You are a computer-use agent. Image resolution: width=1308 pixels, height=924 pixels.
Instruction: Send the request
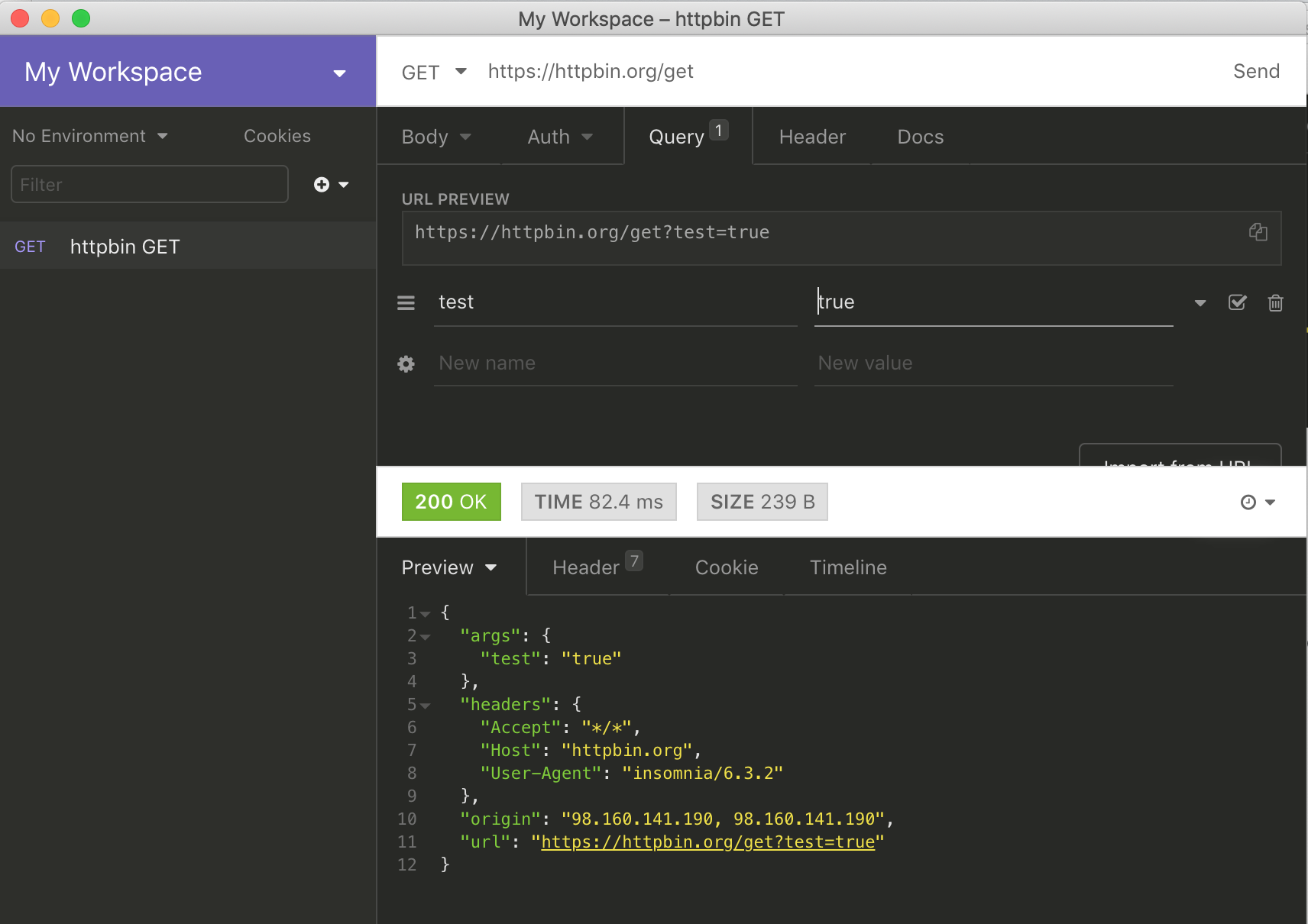(x=1256, y=71)
